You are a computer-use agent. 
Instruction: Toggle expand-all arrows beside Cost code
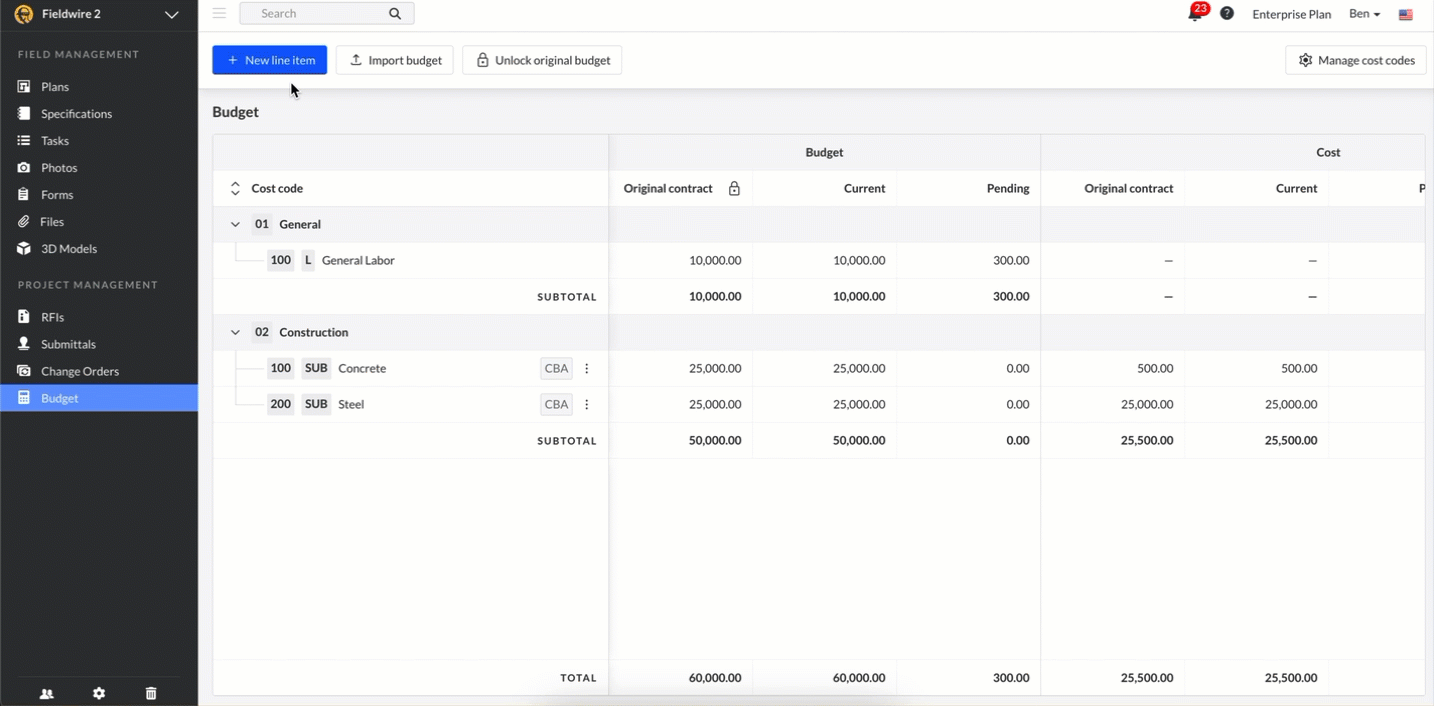point(235,188)
